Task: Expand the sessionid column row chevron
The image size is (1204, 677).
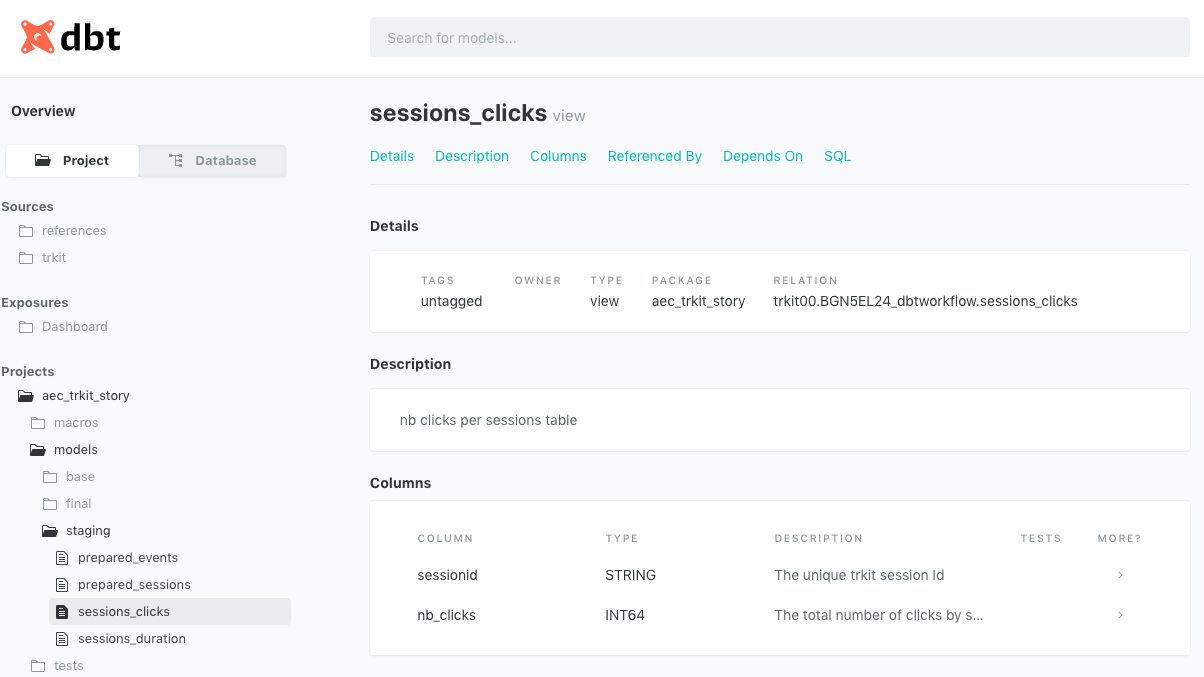Action: [x=1120, y=575]
